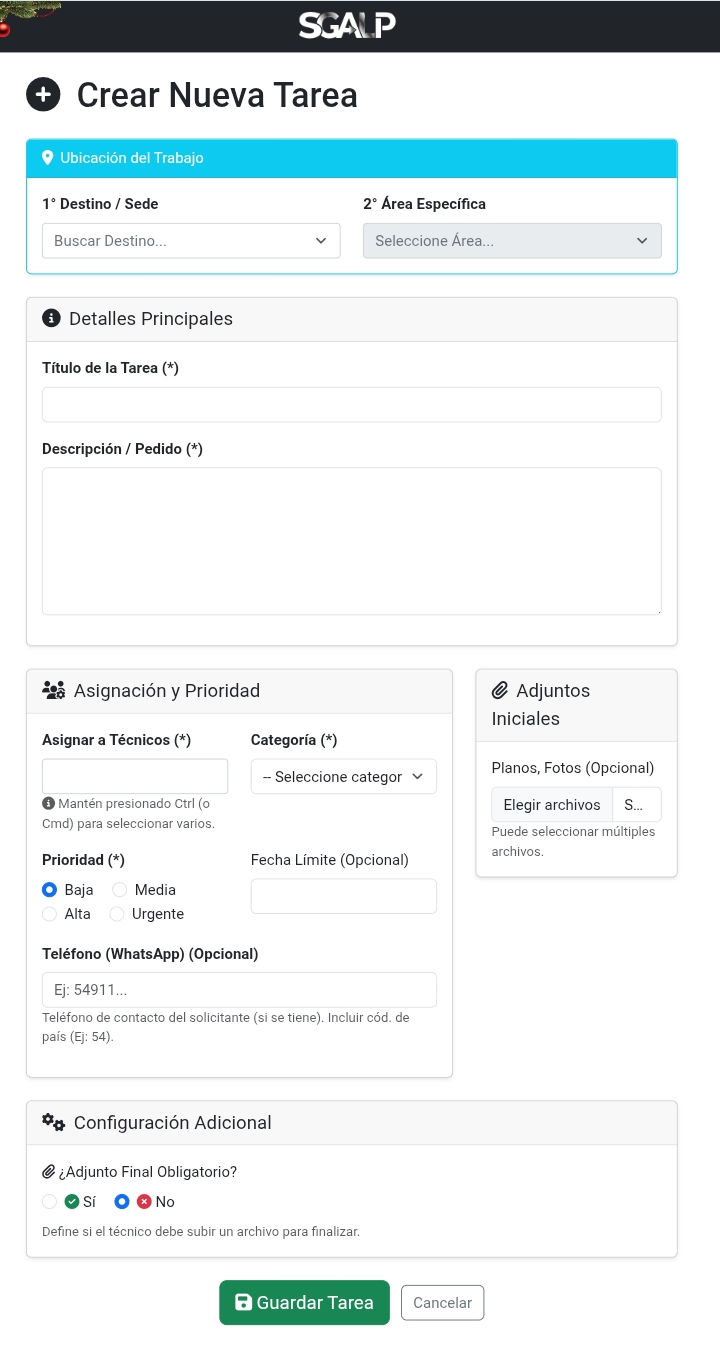Click the paperclip icon in Adjuntos Iniciales
The height and width of the screenshot is (1354, 720).
tap(501, 690)
